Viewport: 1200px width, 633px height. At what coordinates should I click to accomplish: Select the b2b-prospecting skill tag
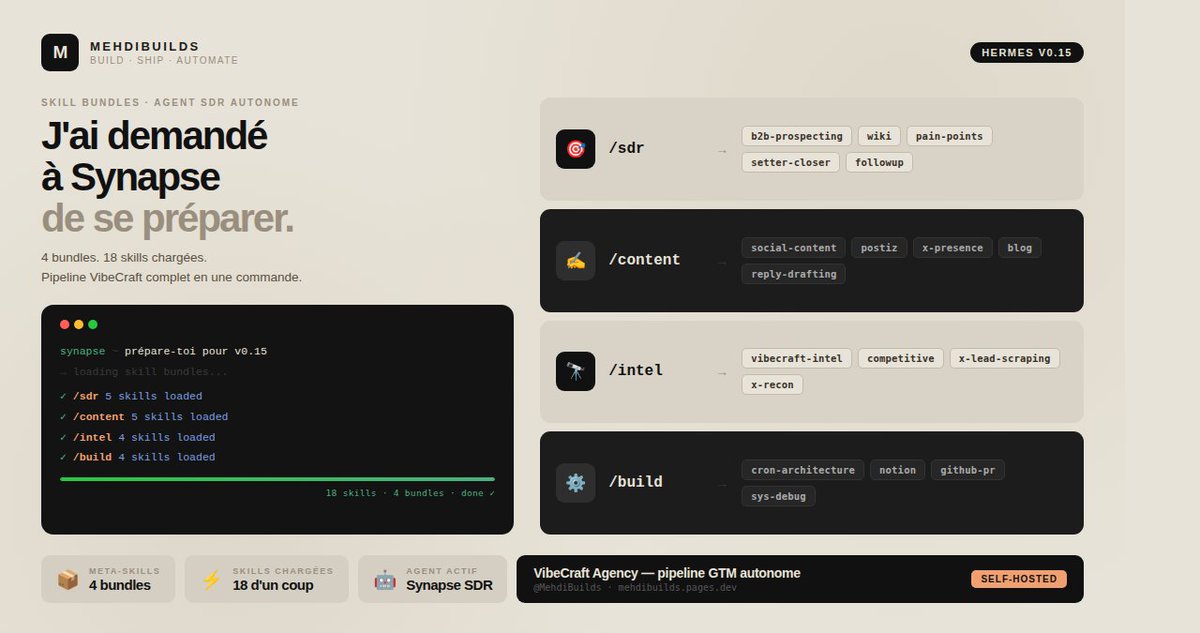pyautogui.click(x=796, y=136)
